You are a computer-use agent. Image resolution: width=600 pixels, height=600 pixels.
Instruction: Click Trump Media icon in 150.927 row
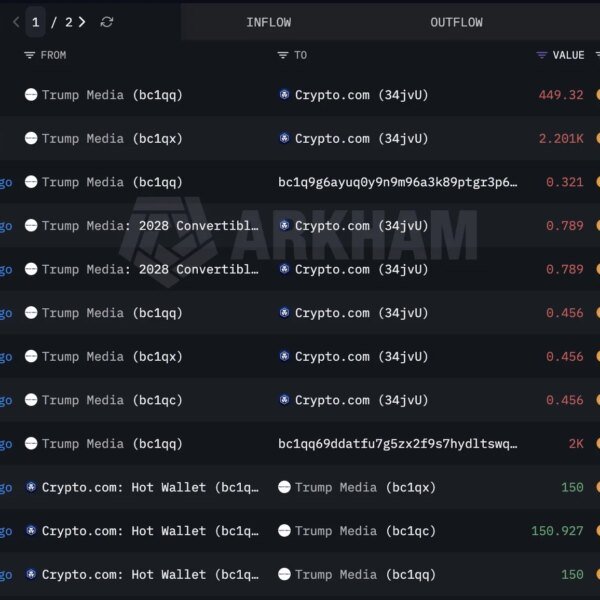[284, 531]
